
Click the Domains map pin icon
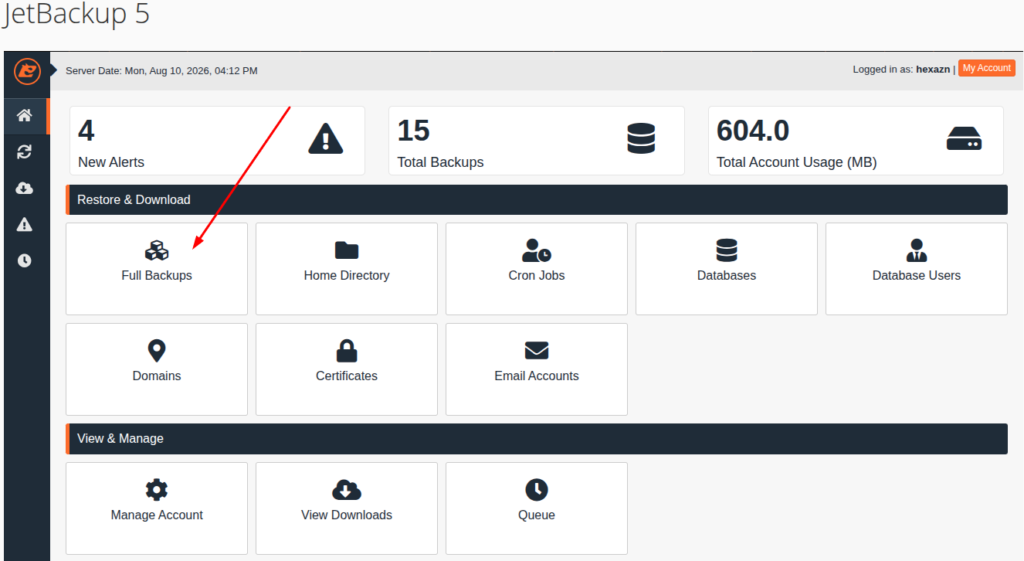point(157,351)
